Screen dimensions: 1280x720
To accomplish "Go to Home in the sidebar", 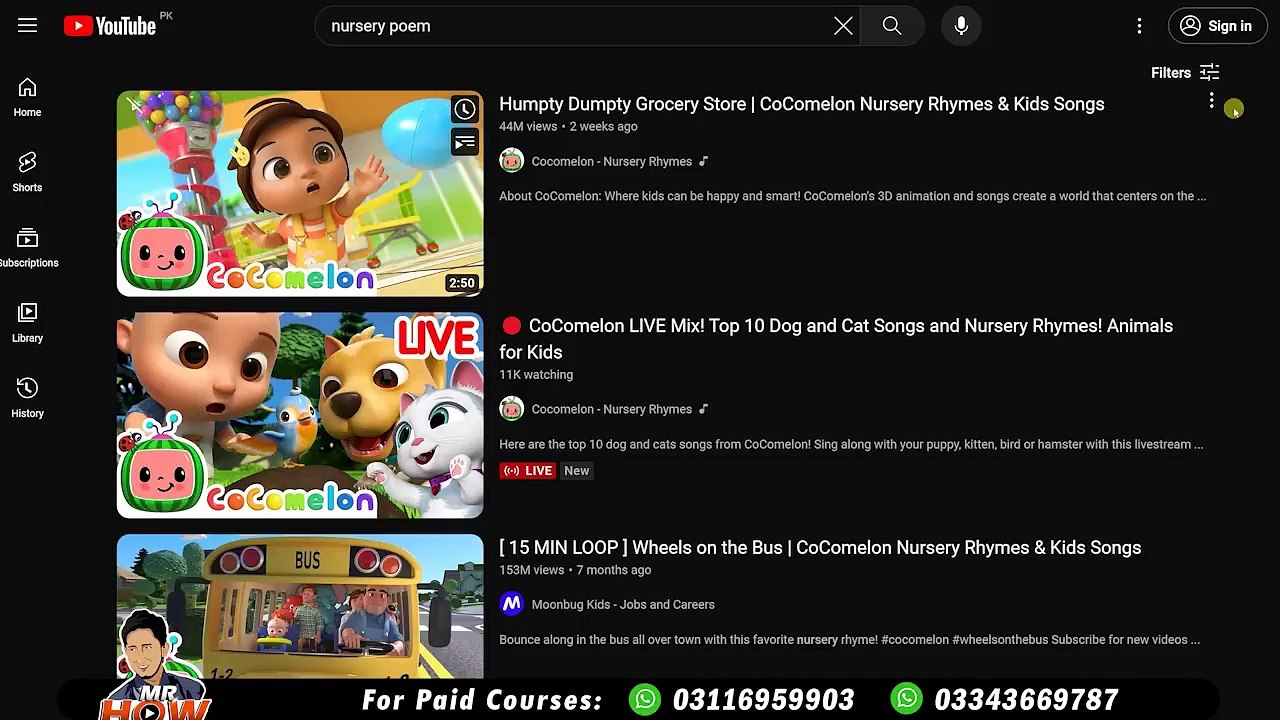I will click(27, 98).
